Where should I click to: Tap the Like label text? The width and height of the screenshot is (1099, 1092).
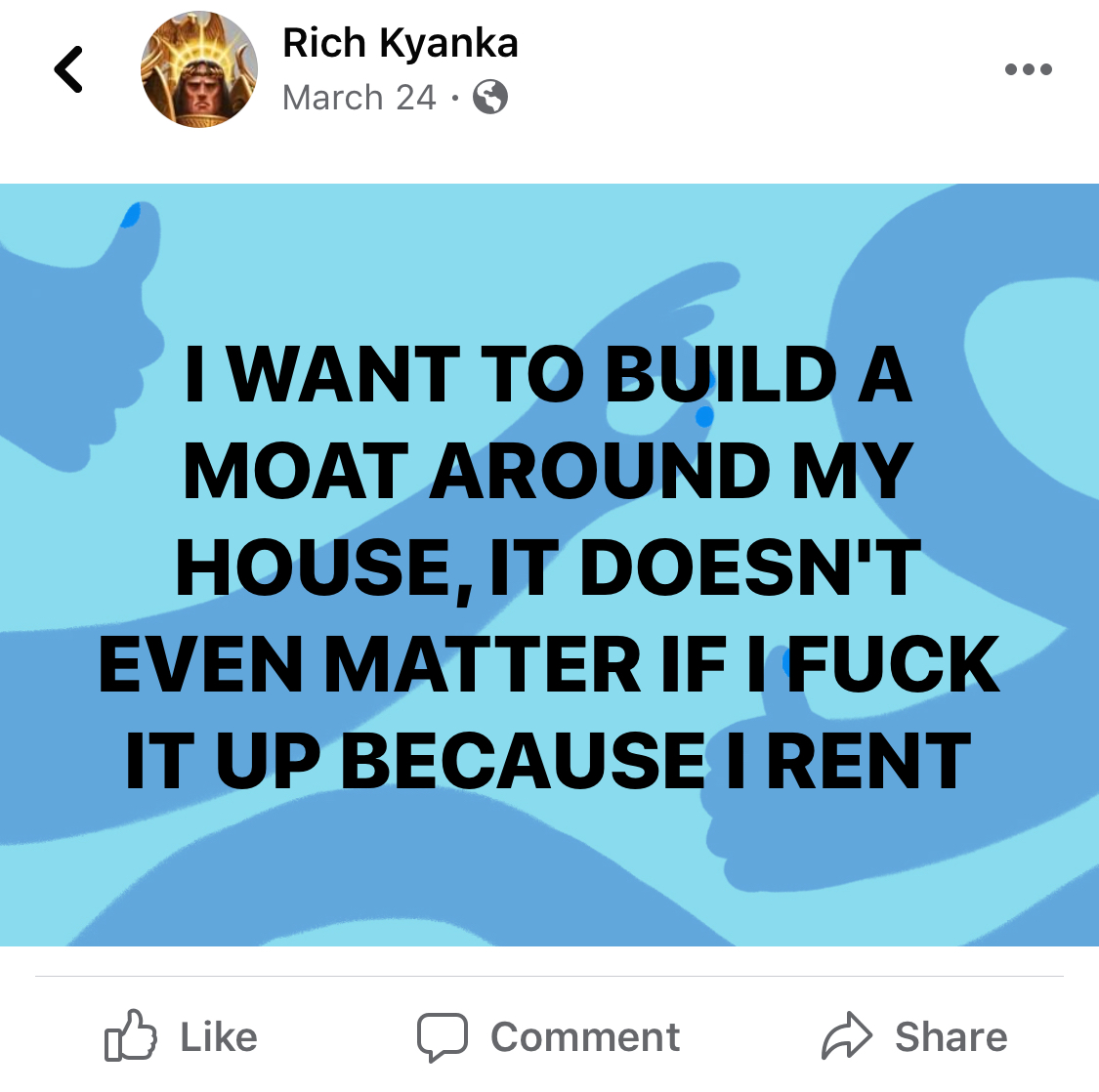219,1036
